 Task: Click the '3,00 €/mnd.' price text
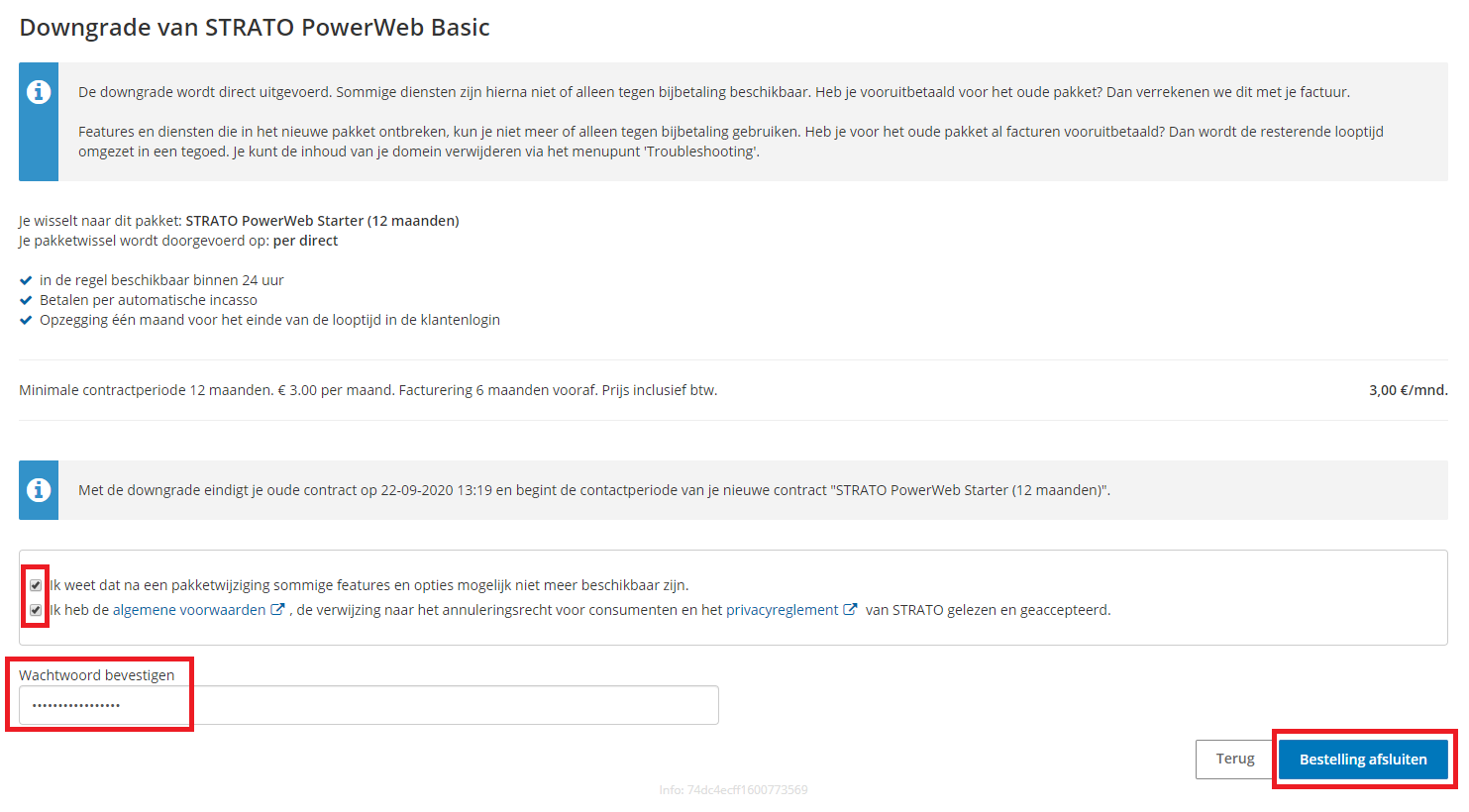coord(1408,390)
